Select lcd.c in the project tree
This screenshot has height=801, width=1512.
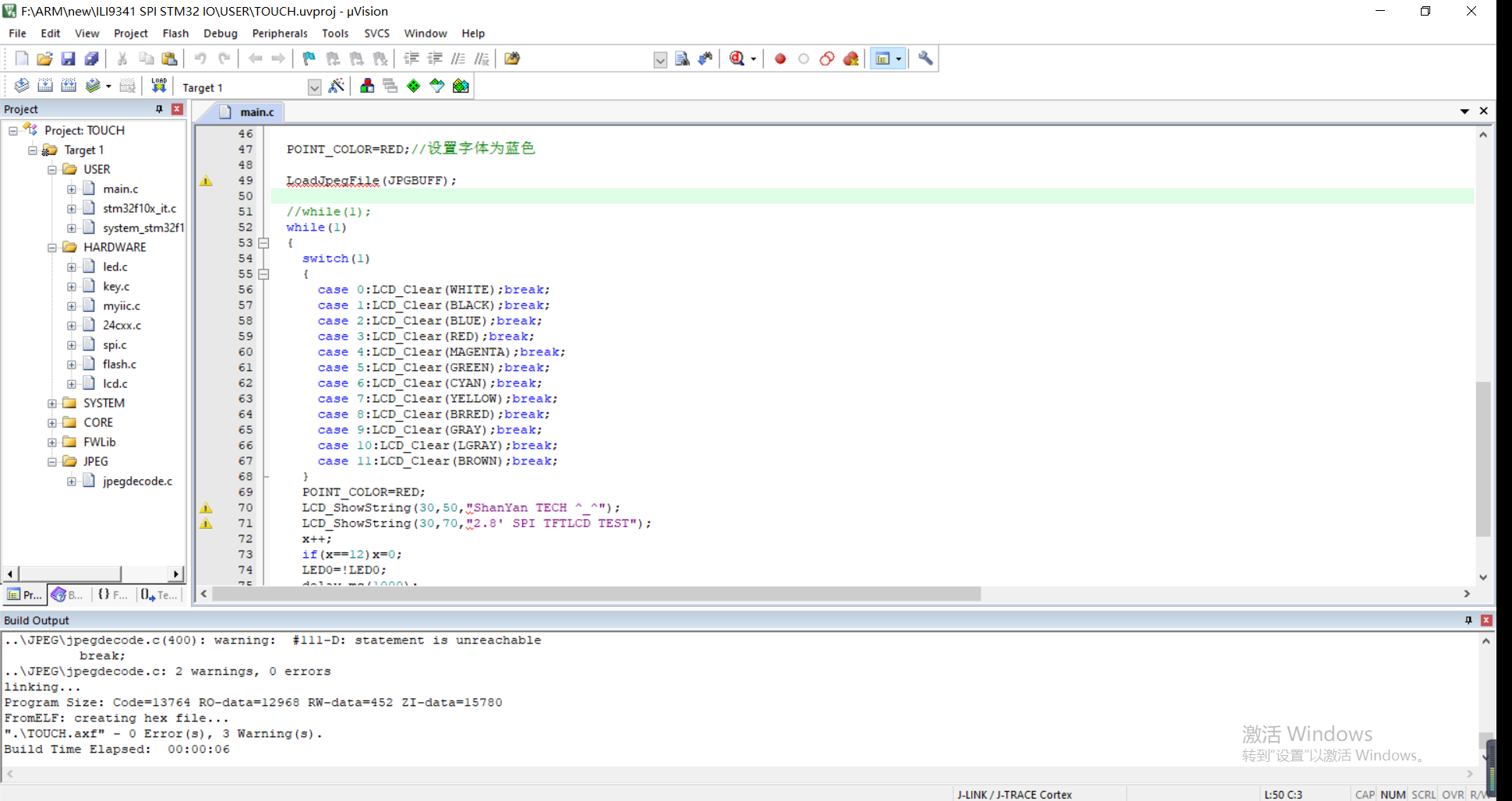(115, 383)
